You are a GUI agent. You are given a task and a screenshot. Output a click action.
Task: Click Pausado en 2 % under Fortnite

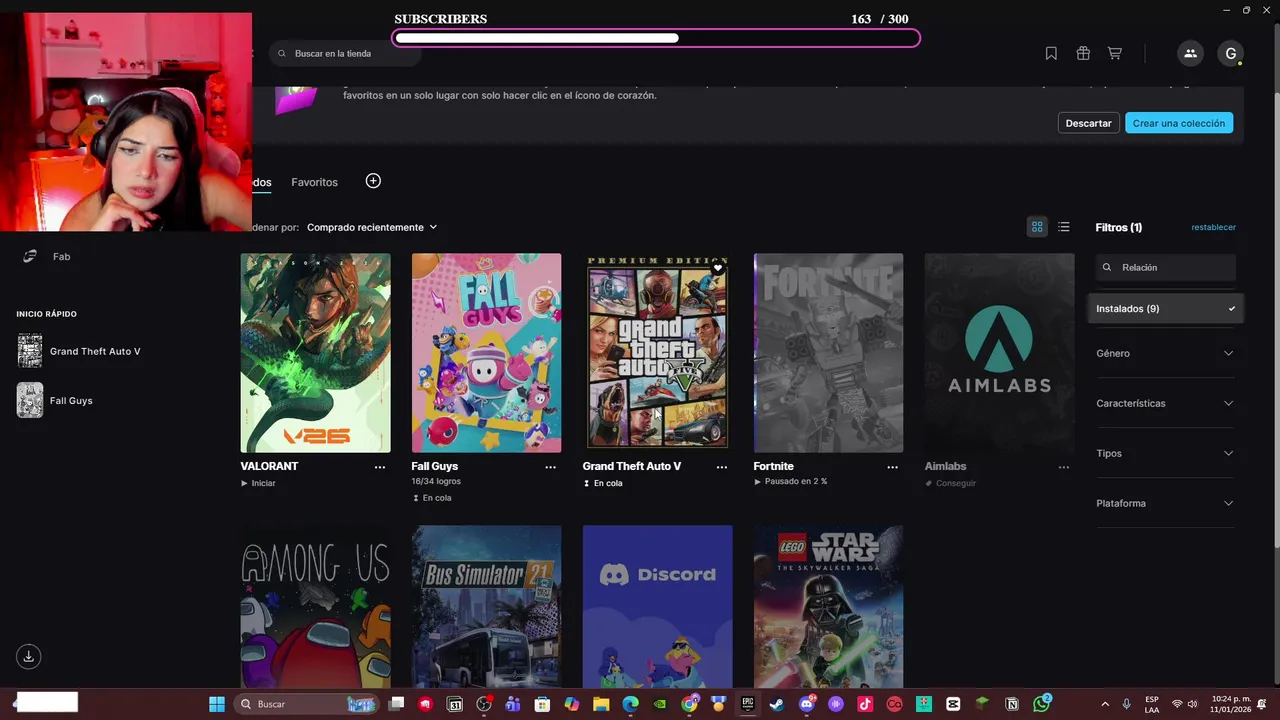click(790, 481)
